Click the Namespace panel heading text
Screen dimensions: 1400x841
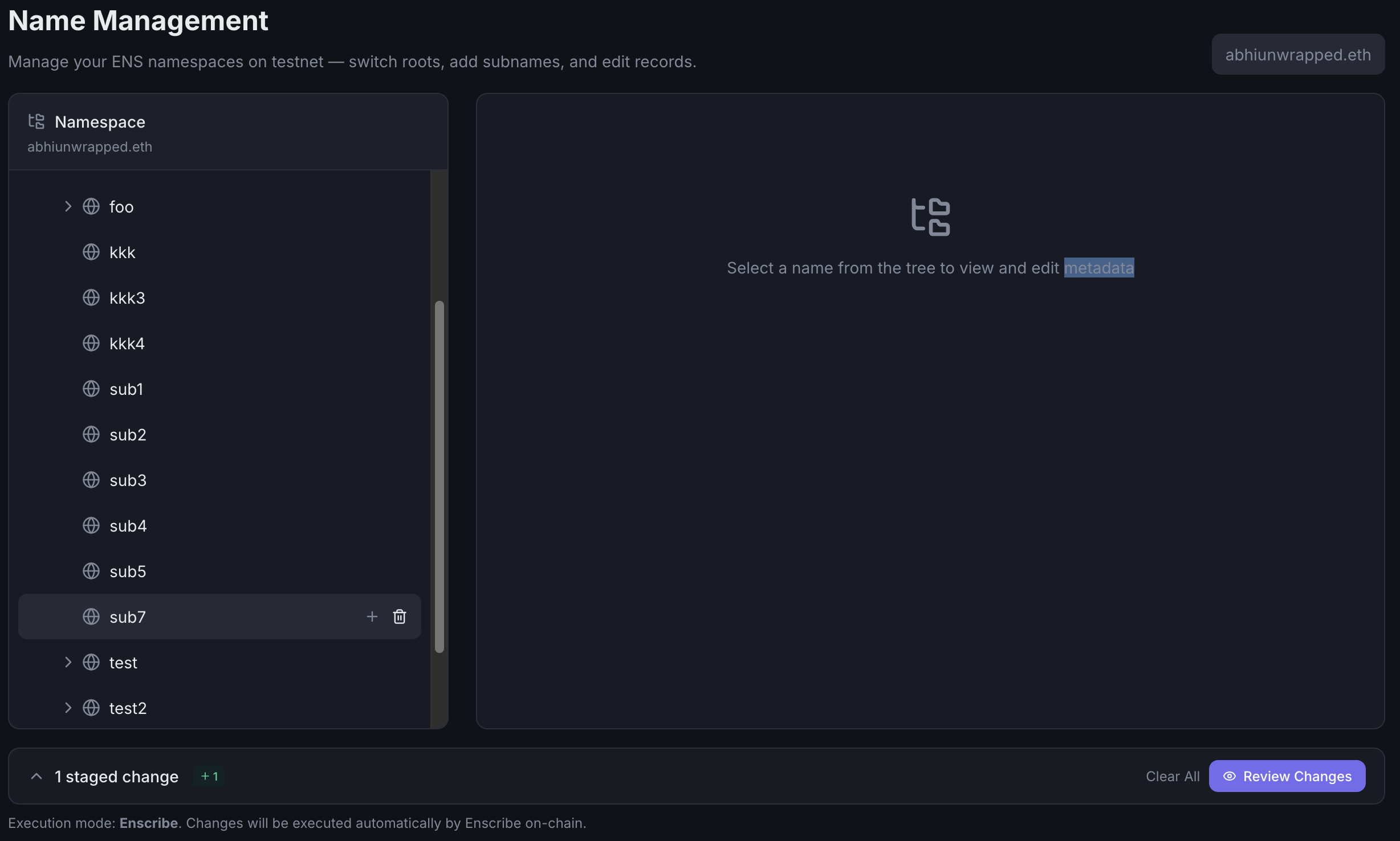100,122
